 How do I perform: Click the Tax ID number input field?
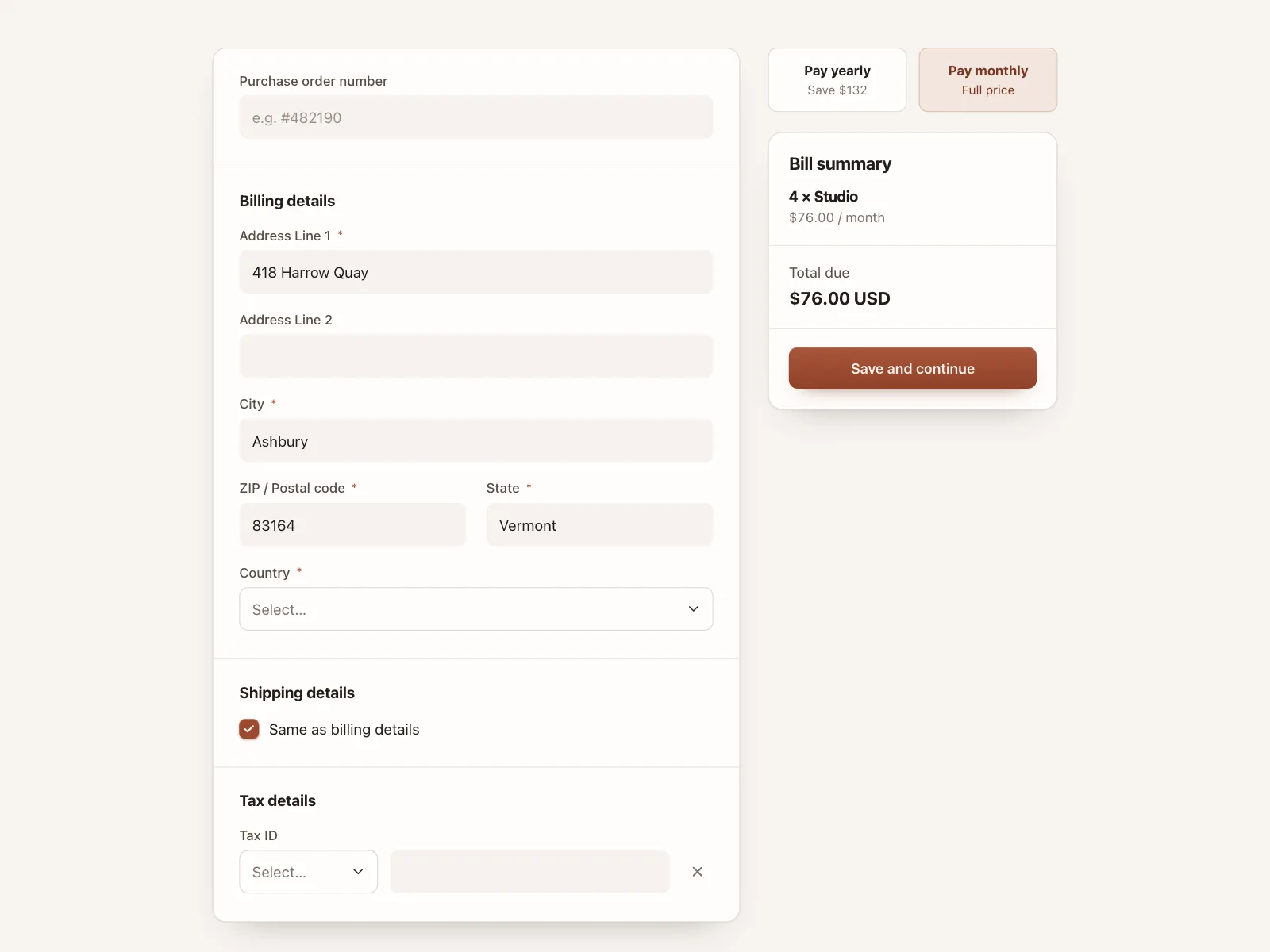click(529, 872)
